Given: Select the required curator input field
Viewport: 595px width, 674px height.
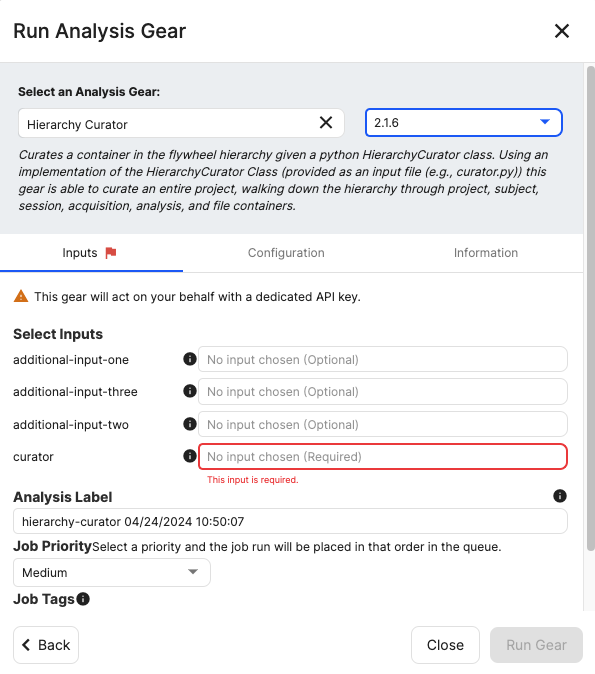Looking at the screenshot, I should click(x=383, y=456).
